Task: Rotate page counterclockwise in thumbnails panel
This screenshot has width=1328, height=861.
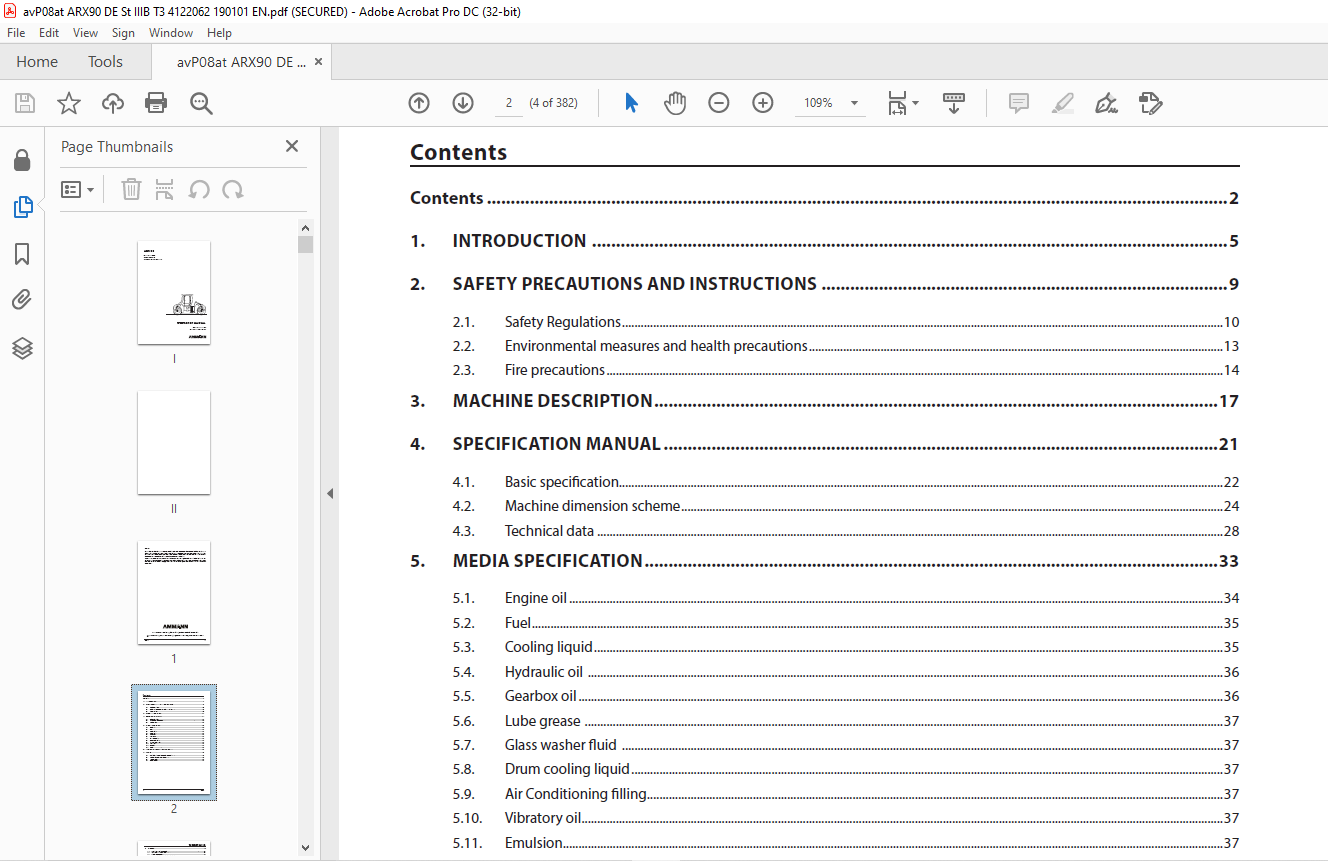Action: [199, 189]
